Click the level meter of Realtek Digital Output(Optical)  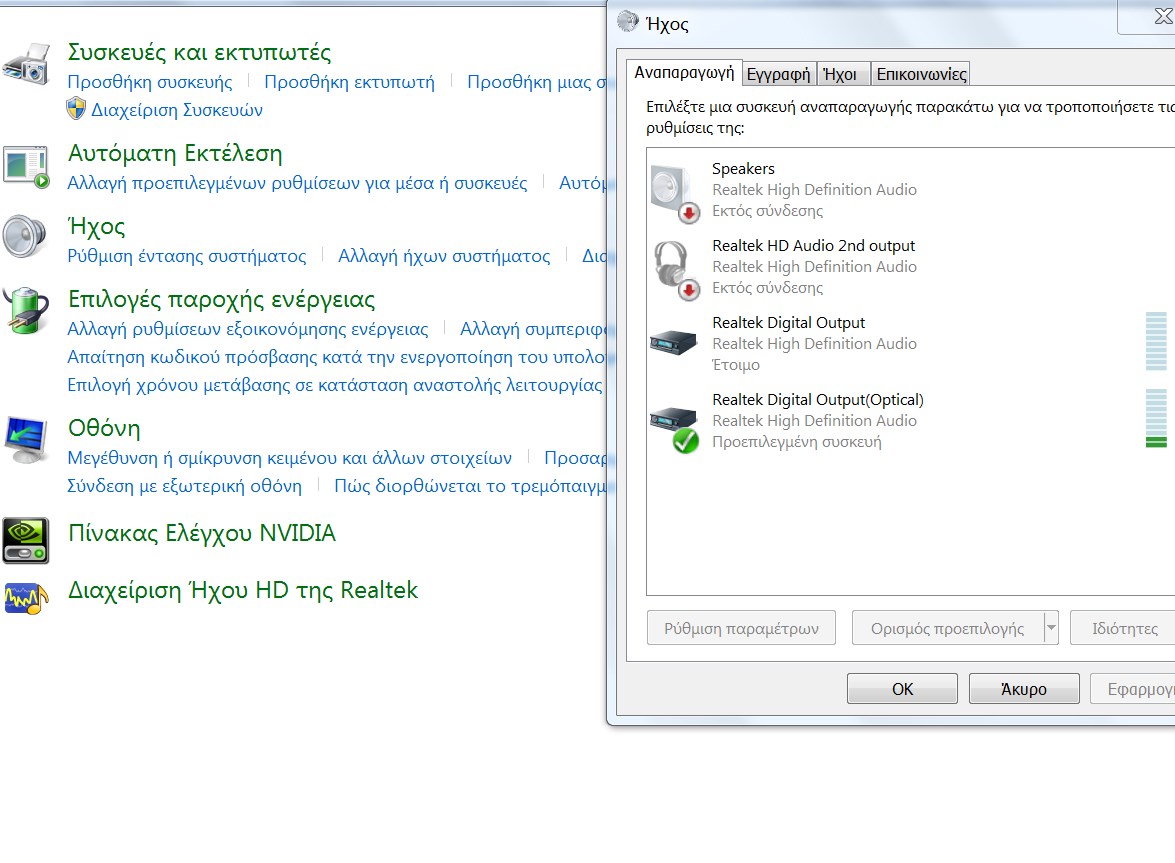coord(1156,418)
